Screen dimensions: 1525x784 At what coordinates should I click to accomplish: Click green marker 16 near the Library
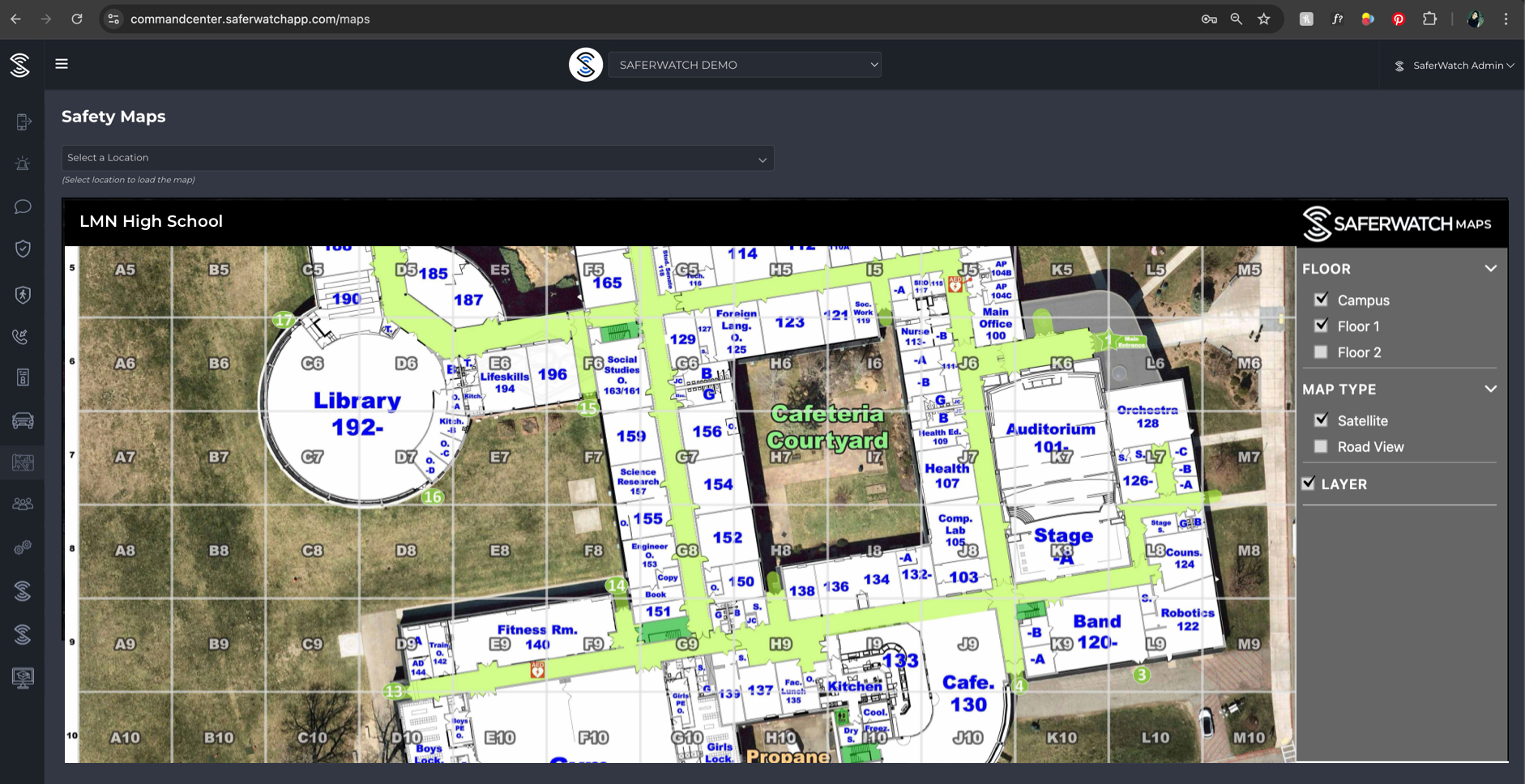433,497
